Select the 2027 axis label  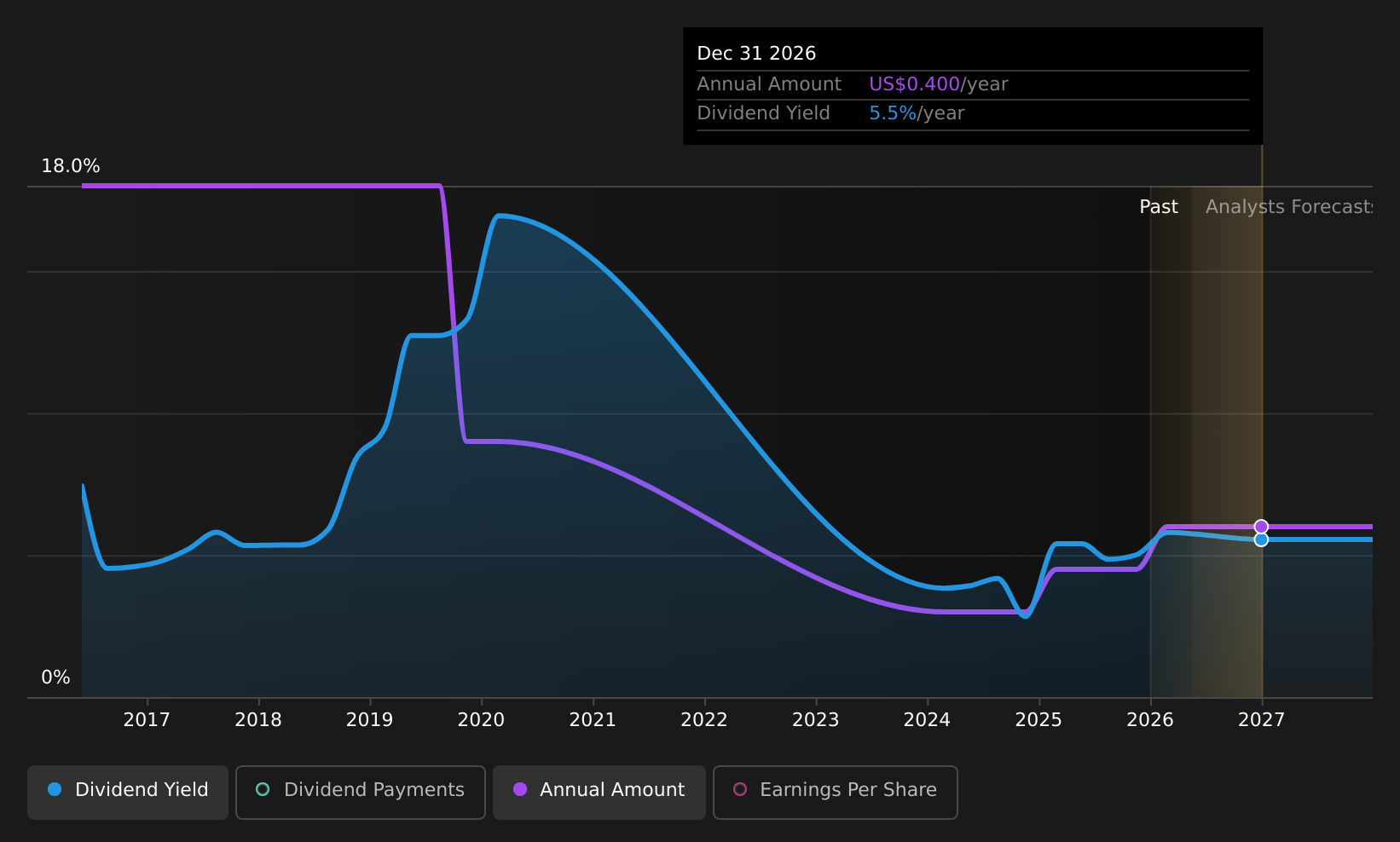click(x=1261, y=720)
